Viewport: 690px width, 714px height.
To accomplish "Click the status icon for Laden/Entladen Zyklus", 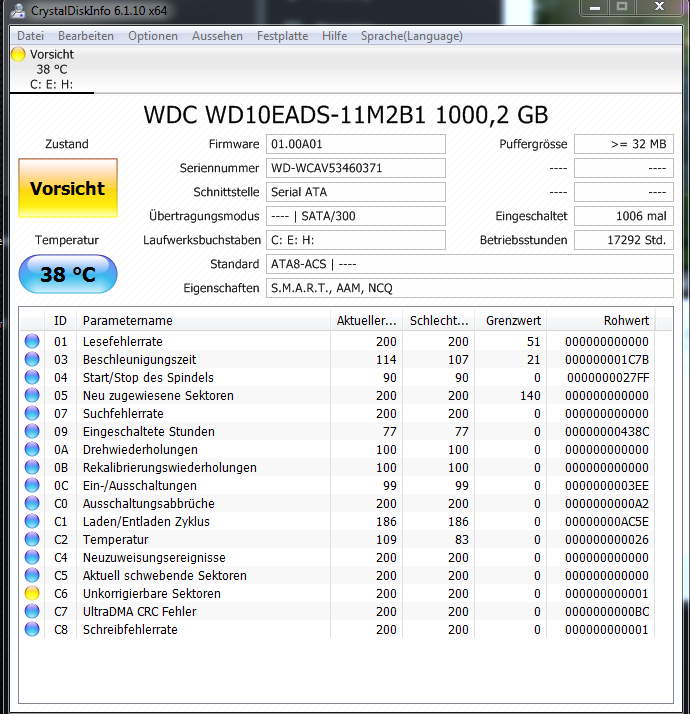I will [x=32, y=521].
